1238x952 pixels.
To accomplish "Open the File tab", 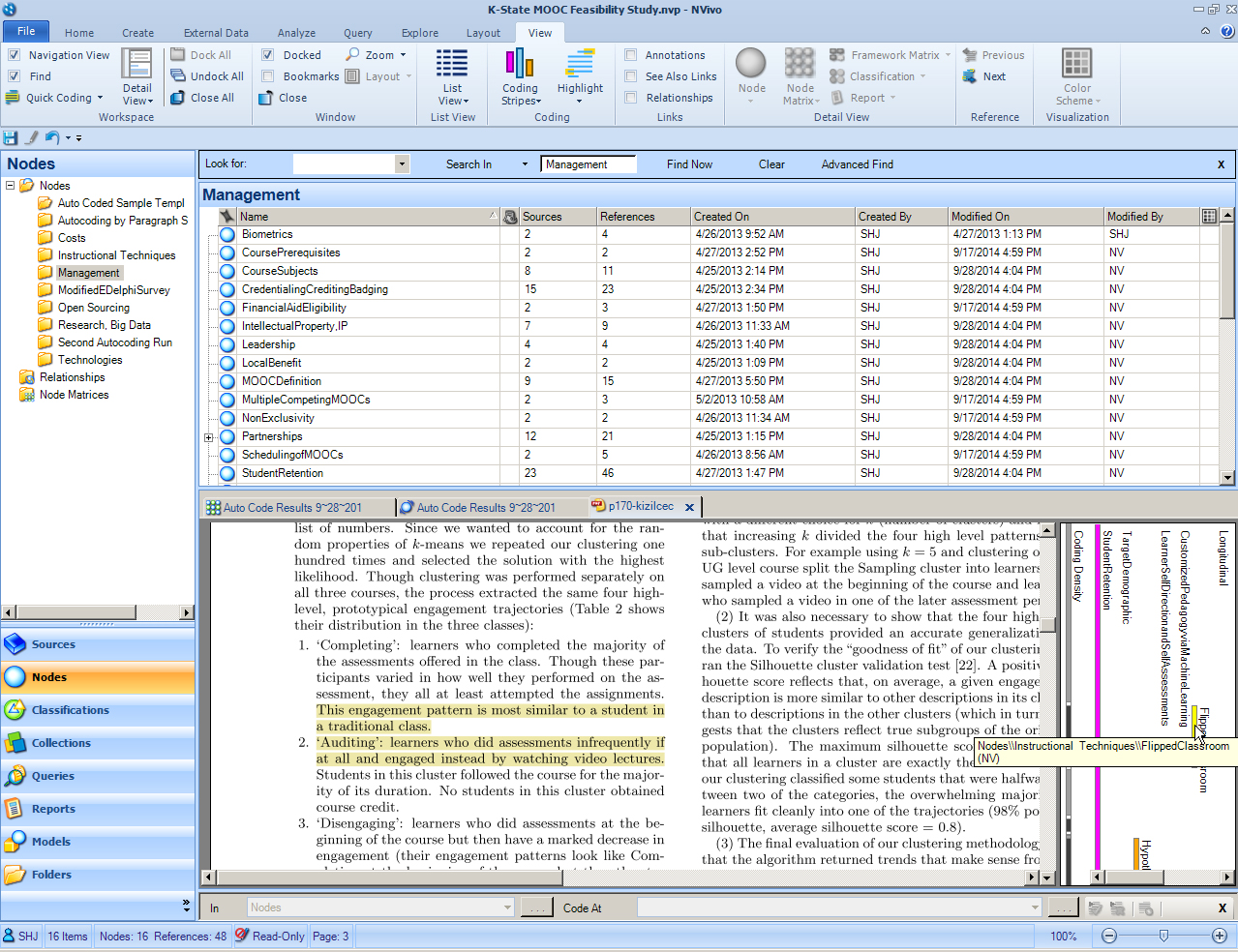I will pos(26,31).
